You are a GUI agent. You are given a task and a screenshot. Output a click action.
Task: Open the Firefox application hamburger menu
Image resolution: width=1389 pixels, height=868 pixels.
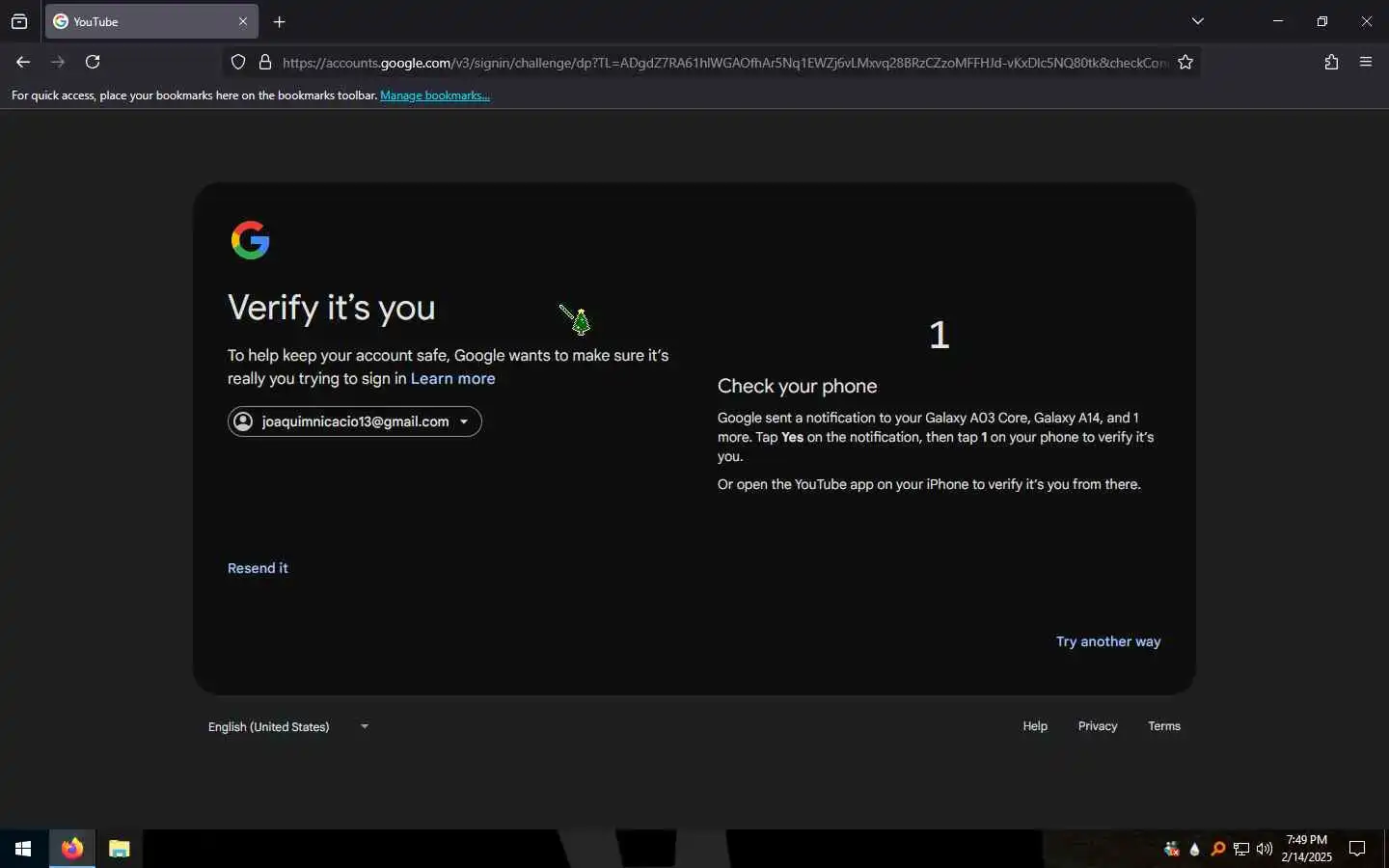[1366, 62]
